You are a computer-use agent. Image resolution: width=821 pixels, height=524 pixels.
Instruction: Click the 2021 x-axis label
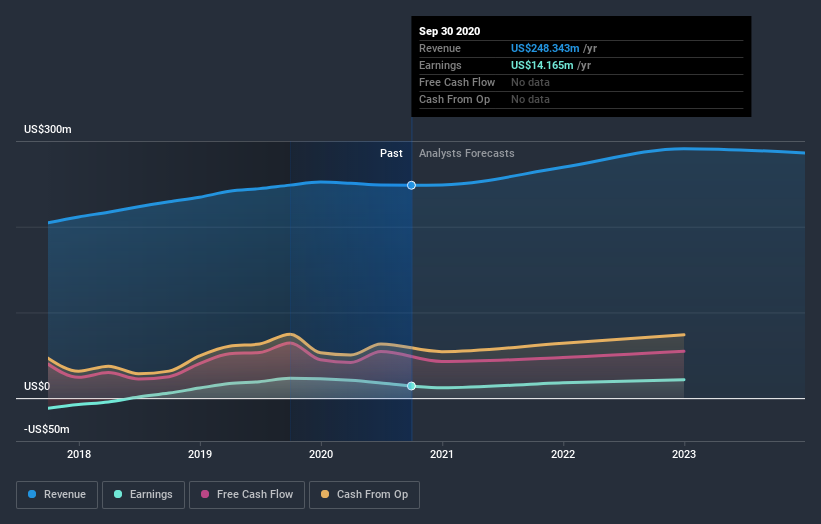(x=442, y=454)
